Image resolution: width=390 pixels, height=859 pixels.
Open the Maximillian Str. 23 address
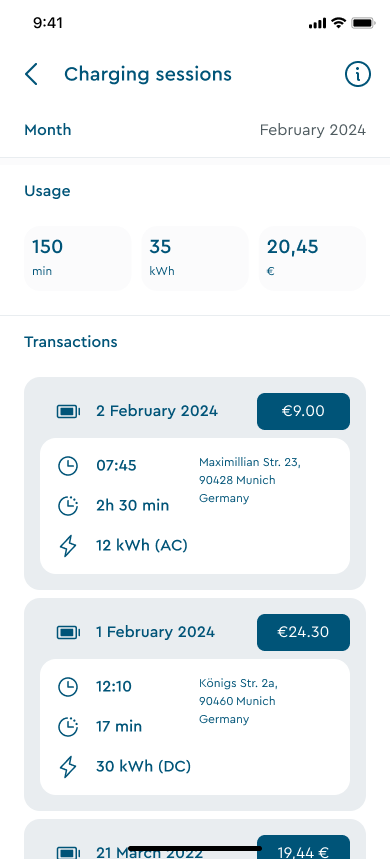click(x=250, y=480)
